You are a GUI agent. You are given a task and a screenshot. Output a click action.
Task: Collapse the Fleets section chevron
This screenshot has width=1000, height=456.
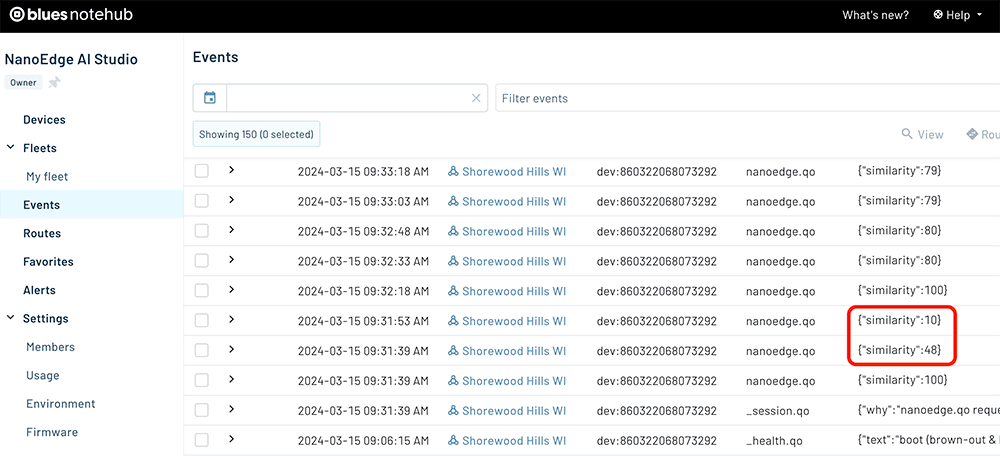coord(10,147)
